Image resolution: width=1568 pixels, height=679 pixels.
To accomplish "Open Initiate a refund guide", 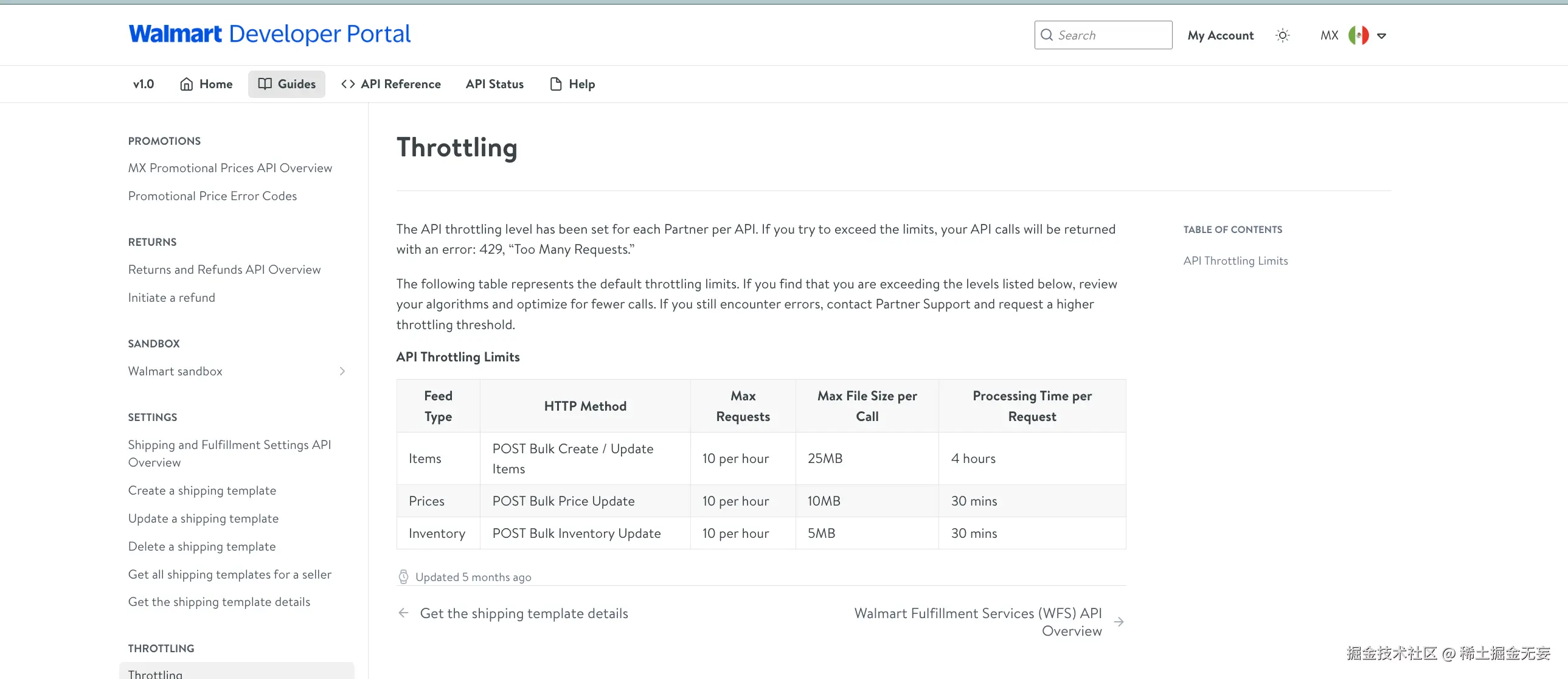I will click(171, 297).
